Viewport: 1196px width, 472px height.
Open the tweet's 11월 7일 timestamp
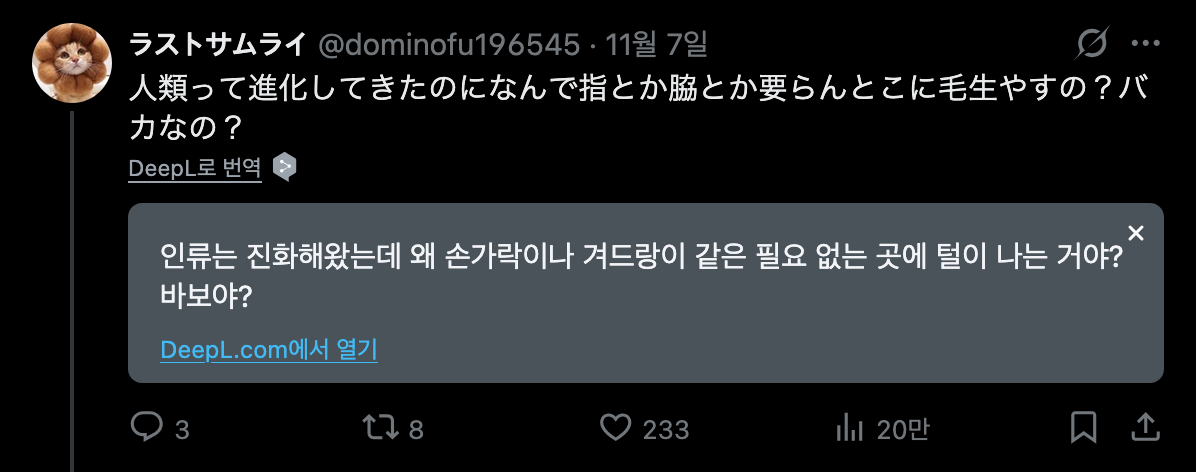tap(657, 45)
